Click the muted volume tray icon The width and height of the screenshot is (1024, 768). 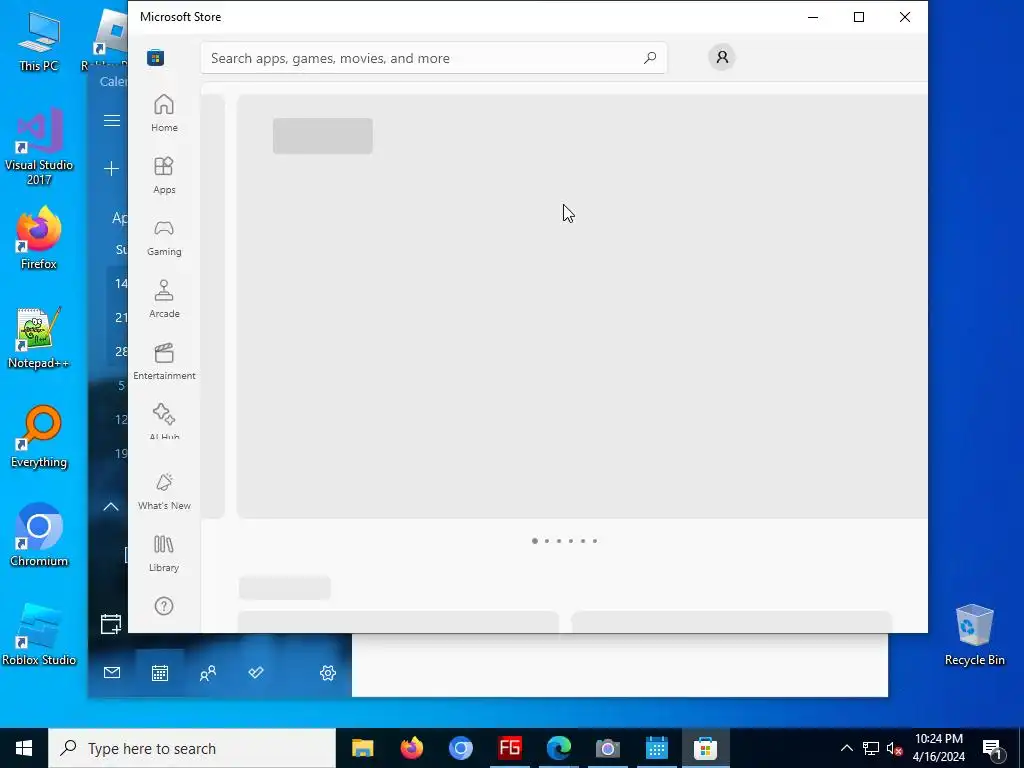(x=895, y=748)
